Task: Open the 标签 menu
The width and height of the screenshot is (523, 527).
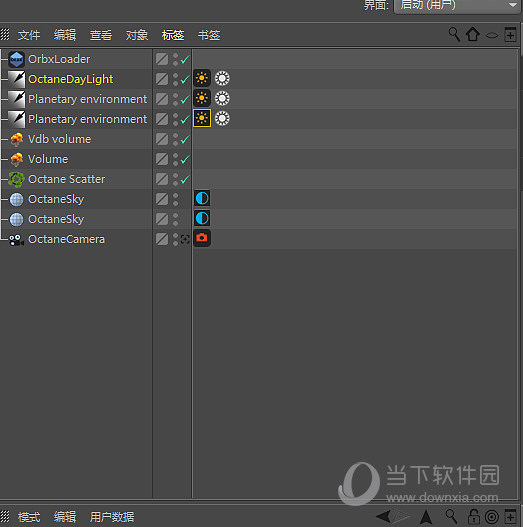Action: [173, 35]
